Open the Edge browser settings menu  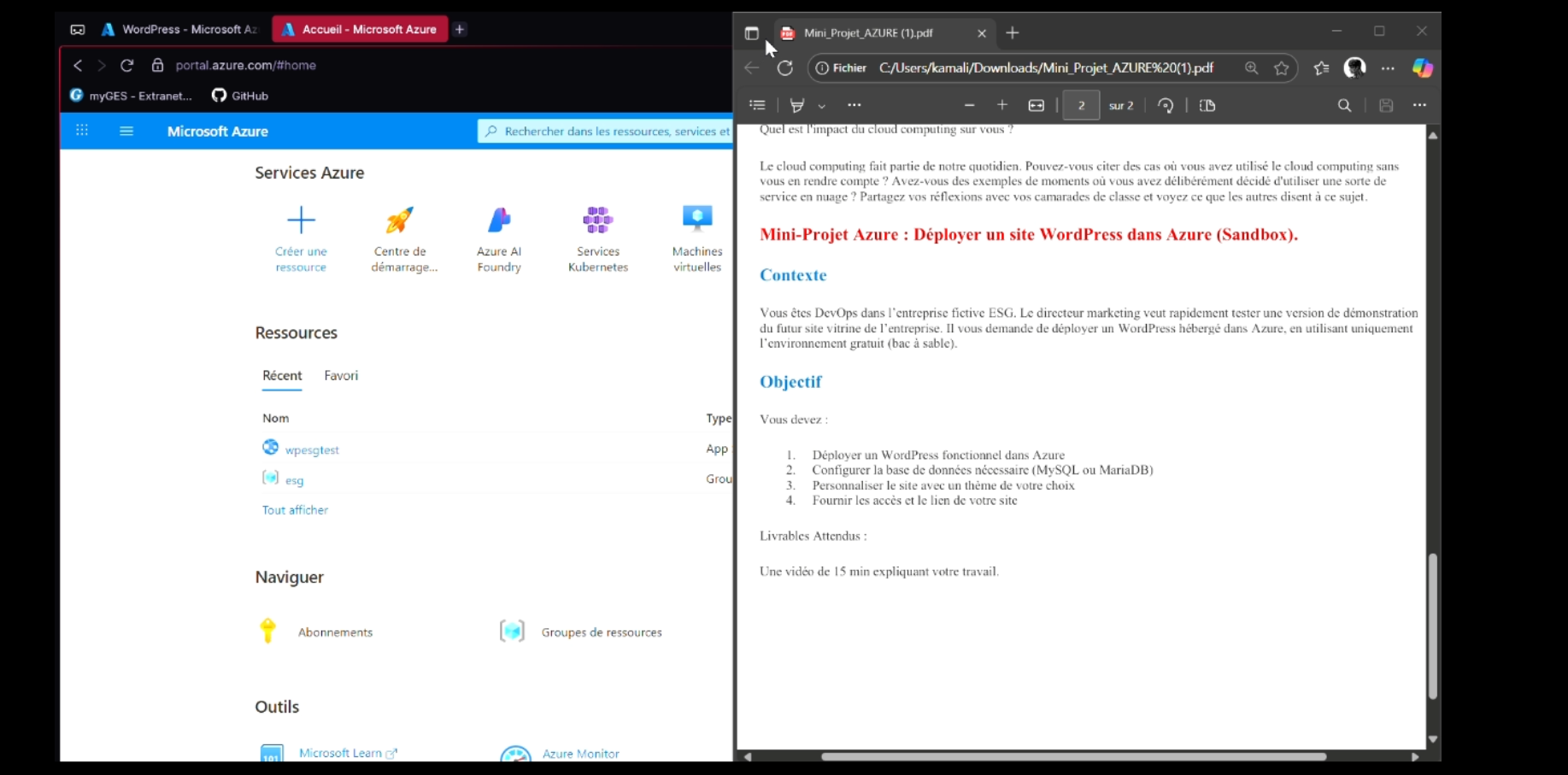click(1388, 68)
